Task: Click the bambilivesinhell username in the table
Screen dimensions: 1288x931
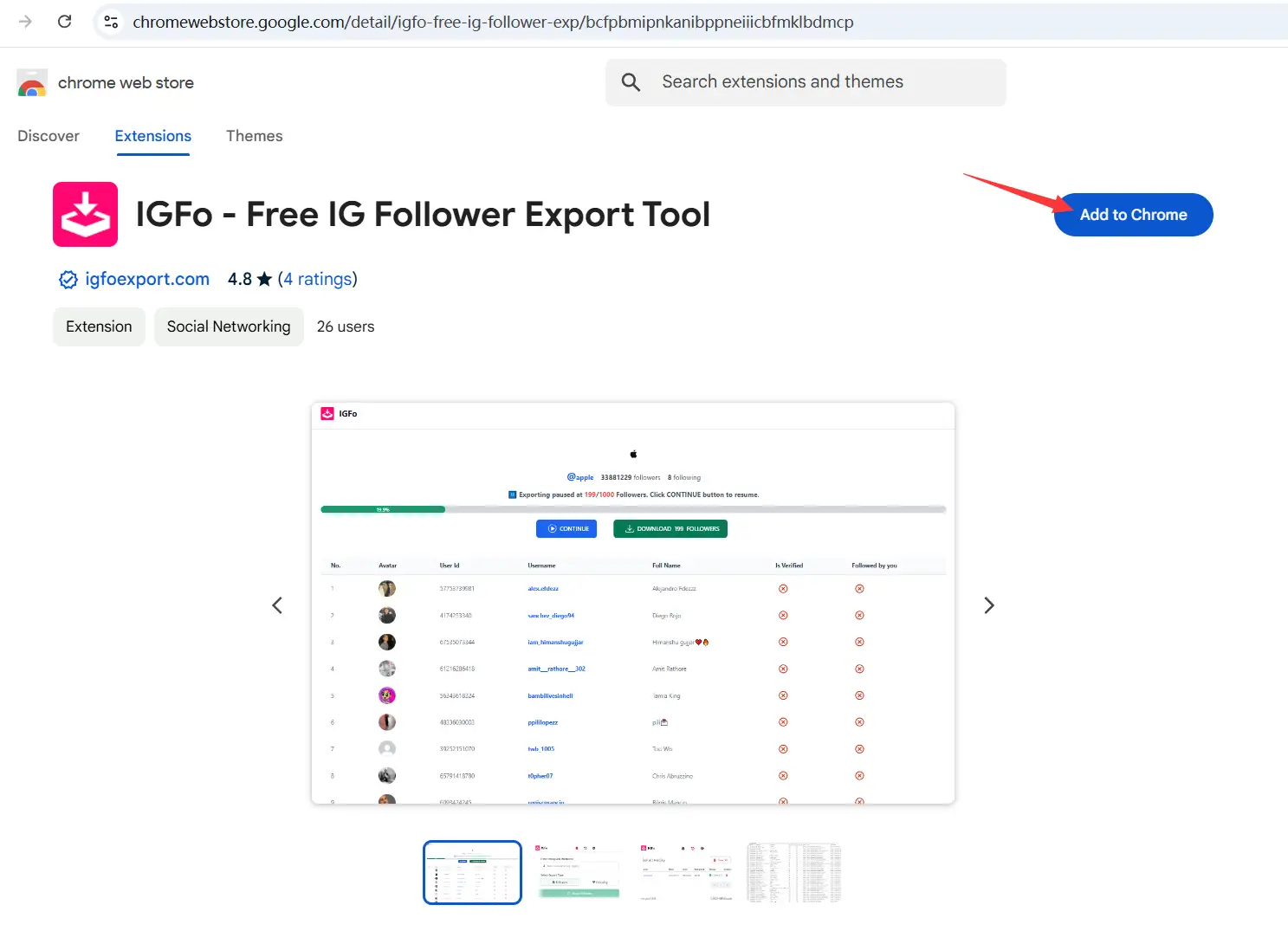Action: [x=550, y=696]
